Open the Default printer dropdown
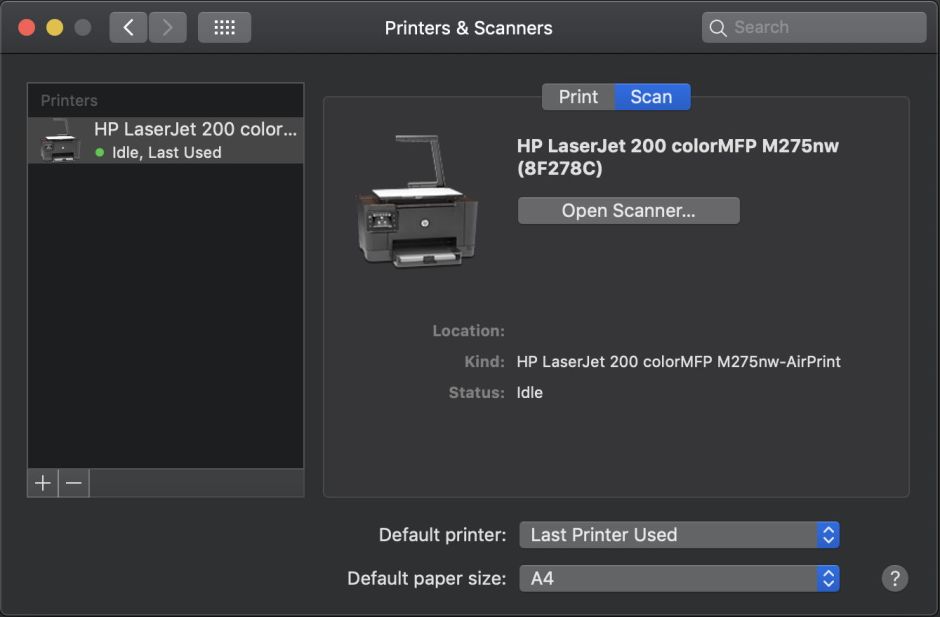The width and height of the screenshot is (940, 617). pyautogui.click(x=679, y=535)
